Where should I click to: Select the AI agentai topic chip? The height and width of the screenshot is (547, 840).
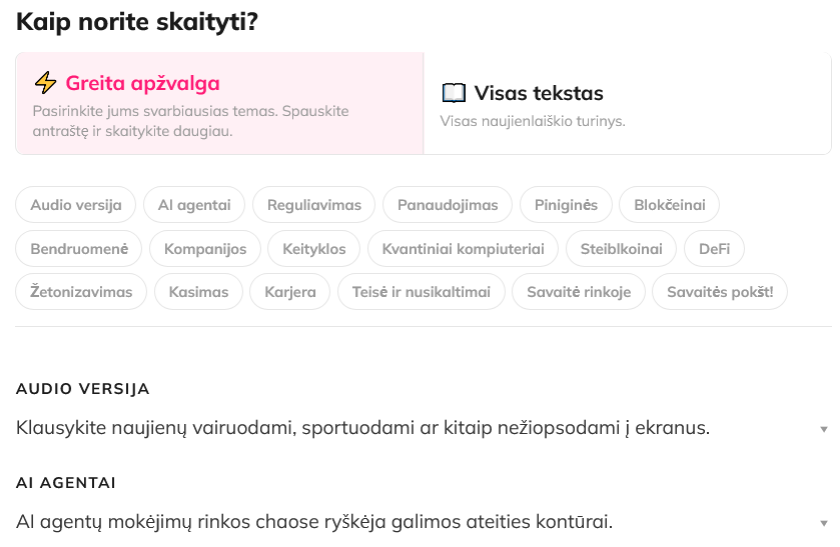tap(194, 205)
